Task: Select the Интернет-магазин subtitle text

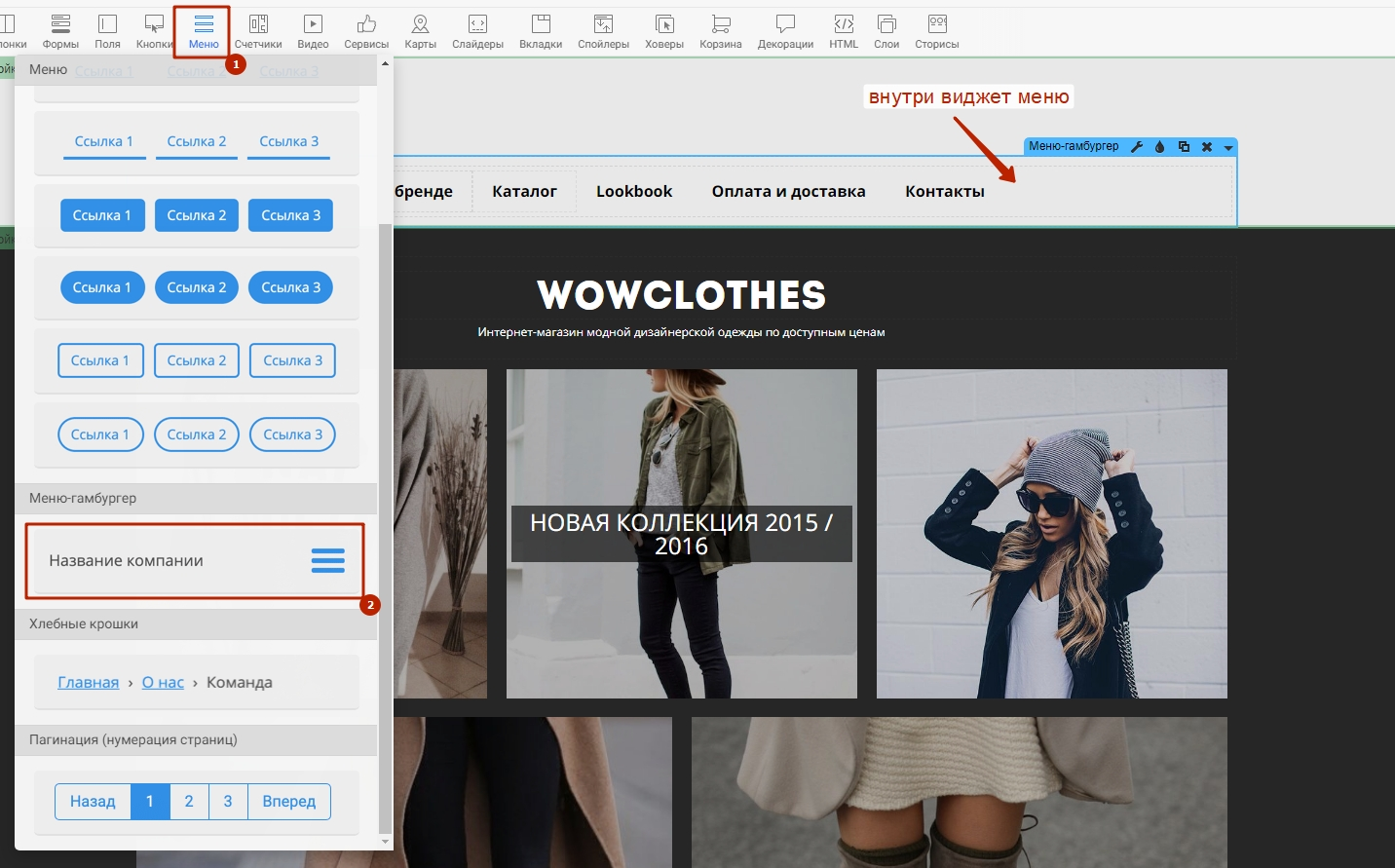Action: pyautogui.click(x=681, y=332)
